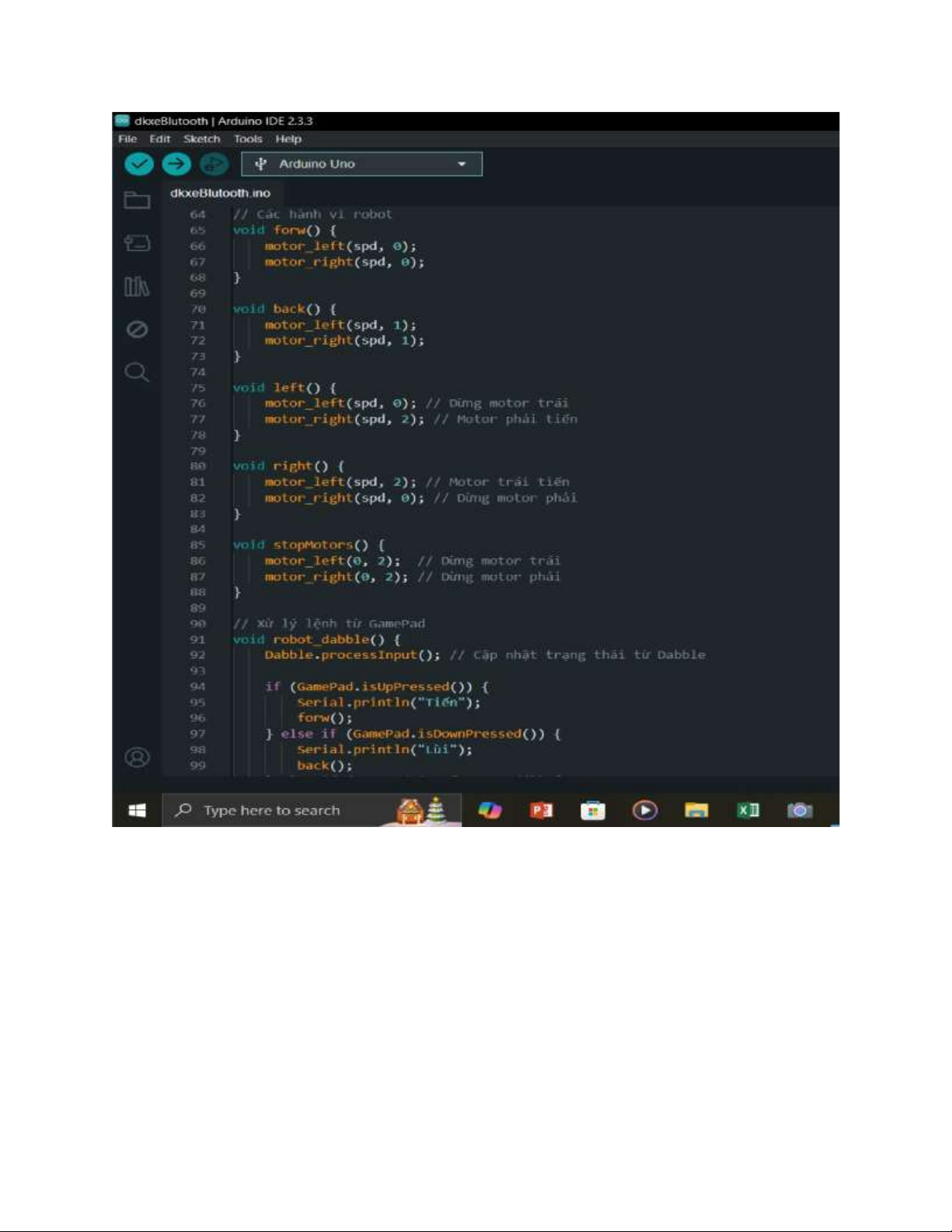This screenshot has height=1232, width=952.
Task: Open the Sketch menu
Action: [202, 139]
